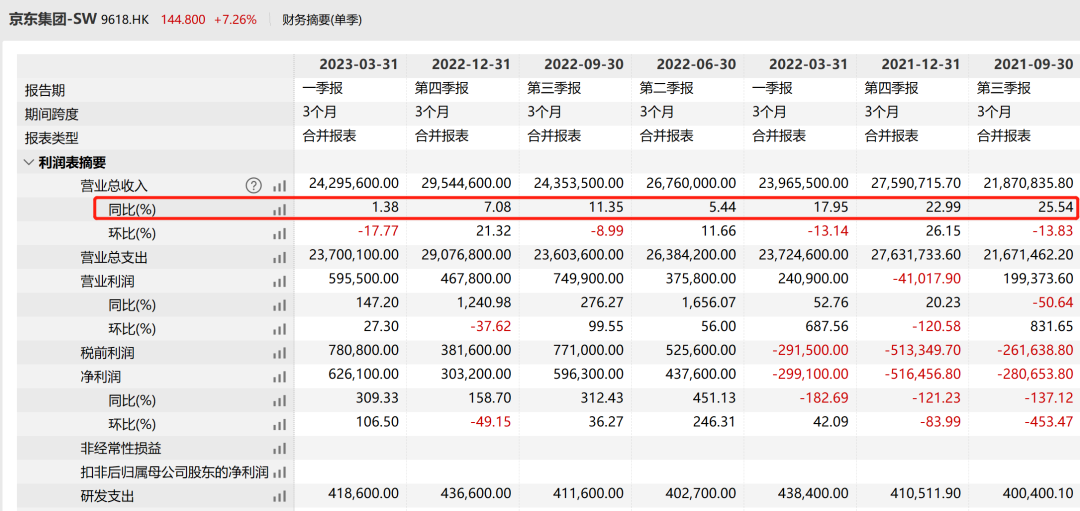Click net profit cell -299,100.00
The width and height of the screenshot is (1080, 511).
809,375
